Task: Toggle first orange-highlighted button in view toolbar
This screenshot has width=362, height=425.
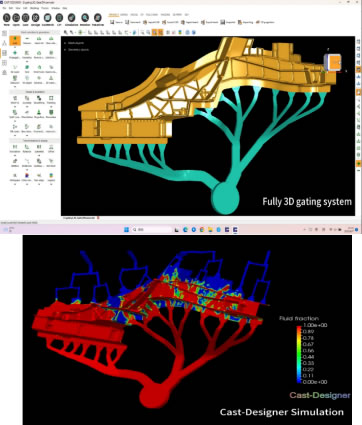Action: (155, 32)
